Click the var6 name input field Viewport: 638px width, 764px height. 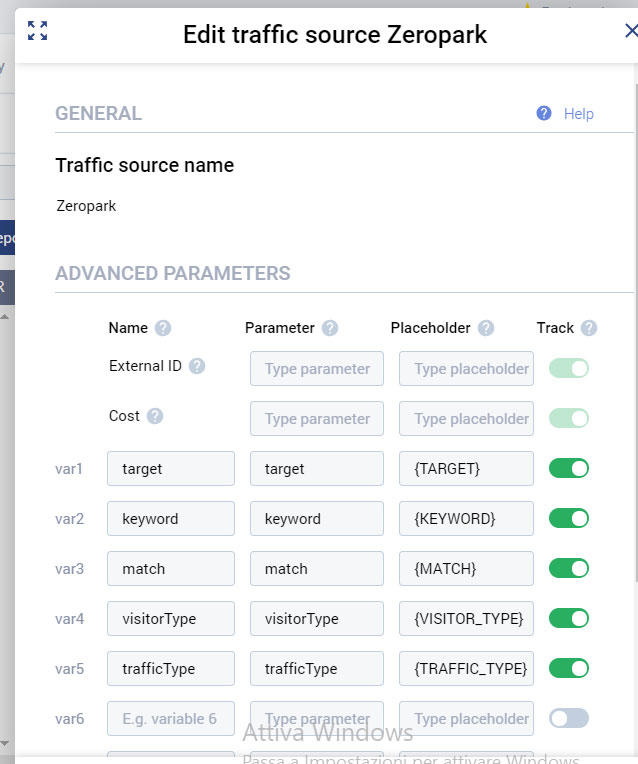tap(170, 718)
